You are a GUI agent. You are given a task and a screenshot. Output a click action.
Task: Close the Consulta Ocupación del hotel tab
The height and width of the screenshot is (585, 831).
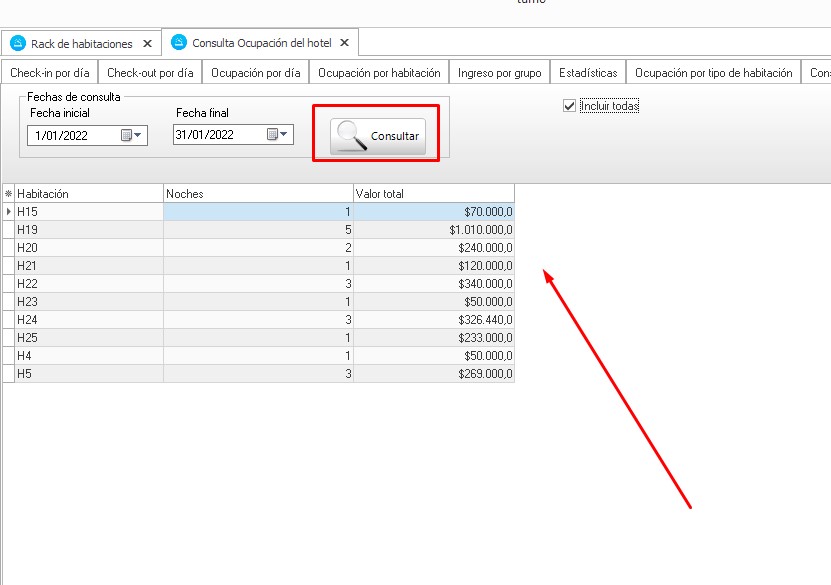pyautogui.click(x=344, y=42)
